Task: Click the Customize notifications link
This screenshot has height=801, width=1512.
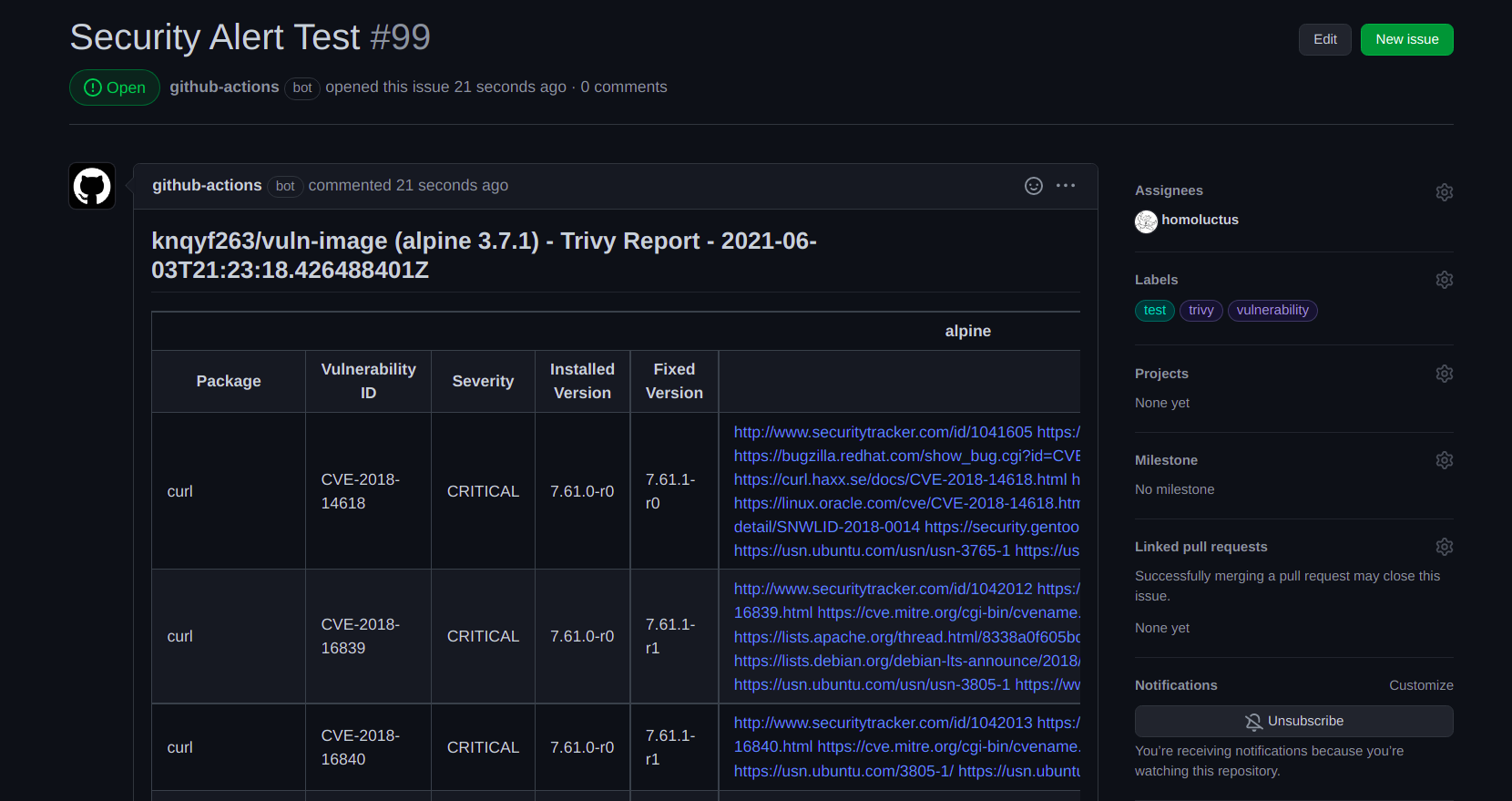Action: pos(1421,685)
